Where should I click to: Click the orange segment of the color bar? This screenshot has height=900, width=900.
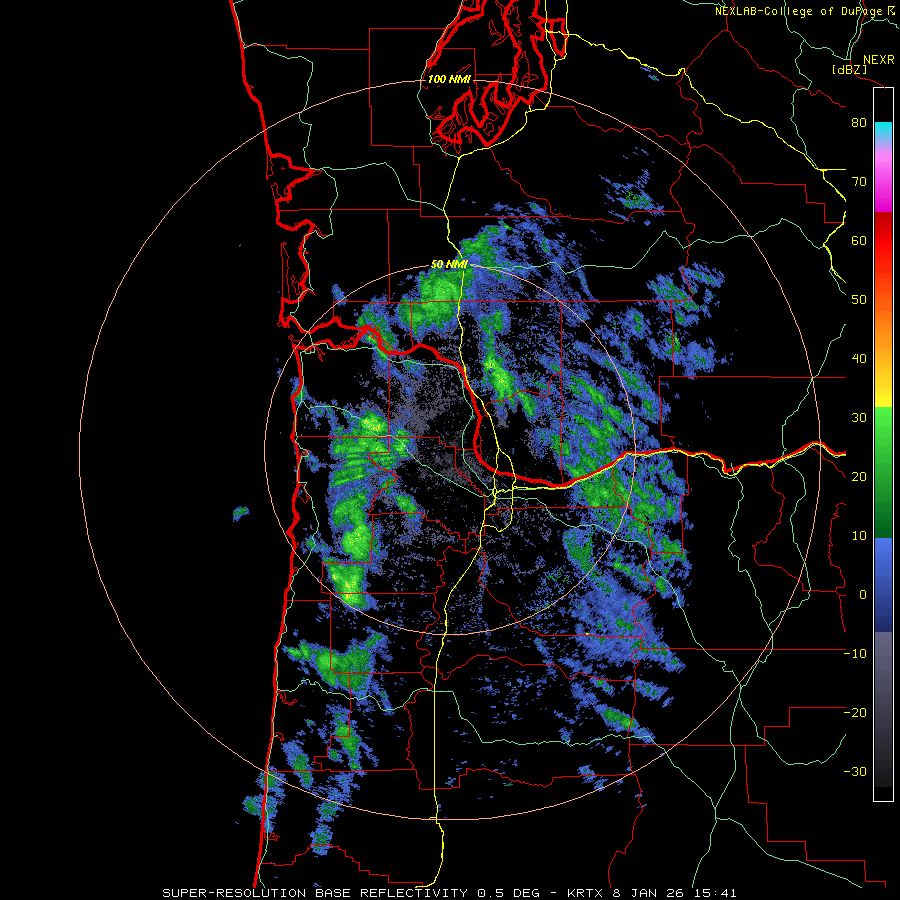point(883,327)
